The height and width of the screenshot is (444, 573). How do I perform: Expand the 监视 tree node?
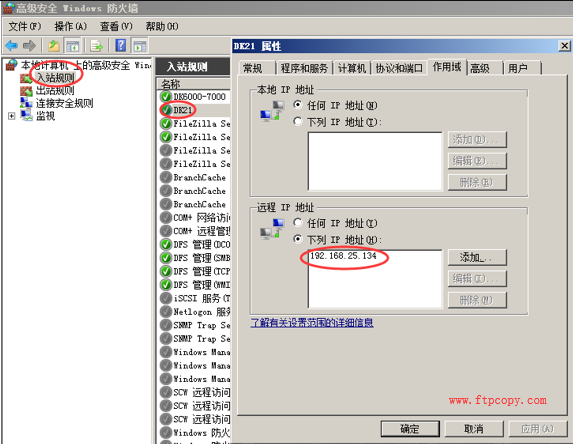[x=11, y=116]
